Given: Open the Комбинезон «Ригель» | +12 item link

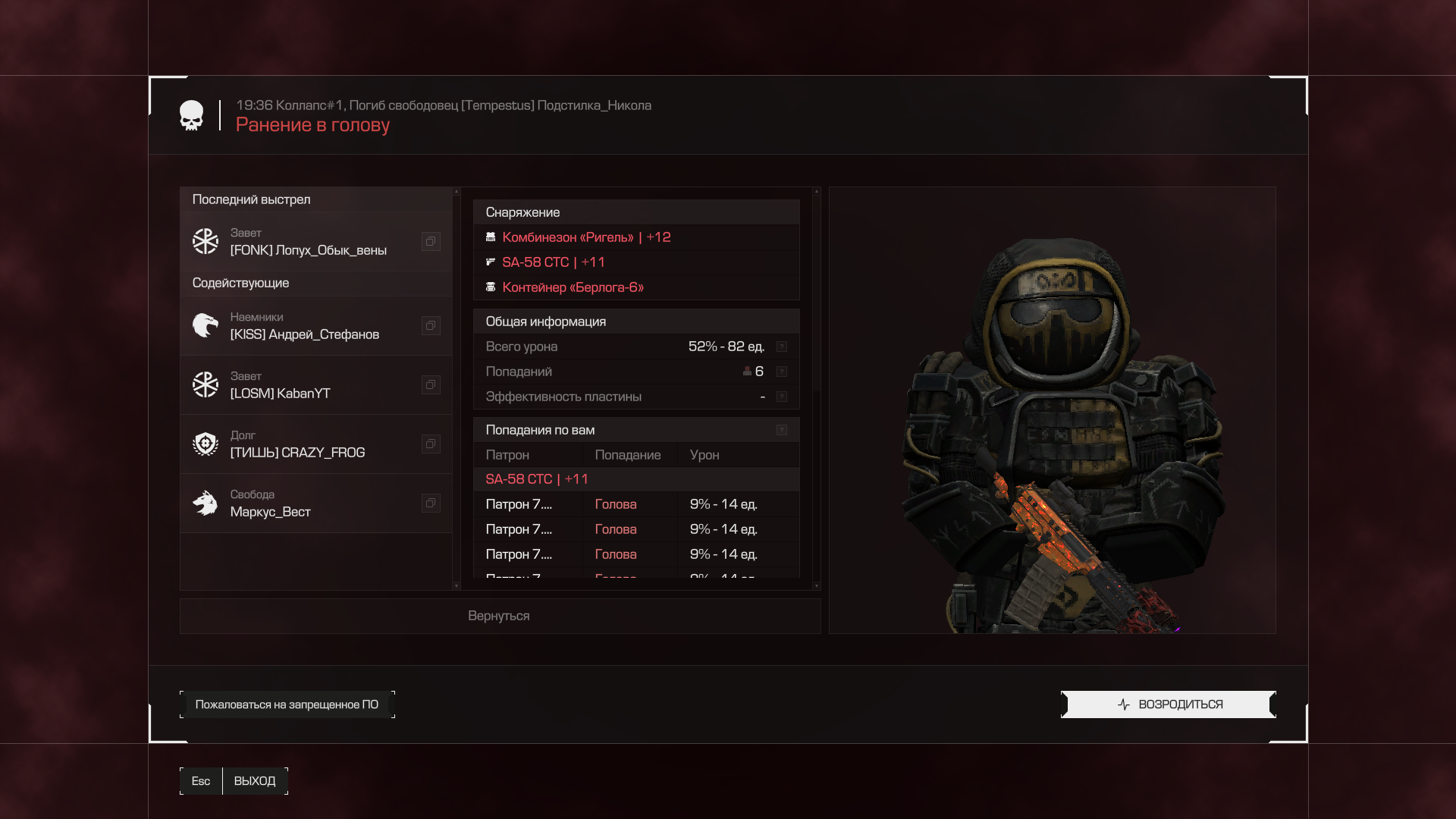Looking at the screenshot, I should (x=586, y=237).
